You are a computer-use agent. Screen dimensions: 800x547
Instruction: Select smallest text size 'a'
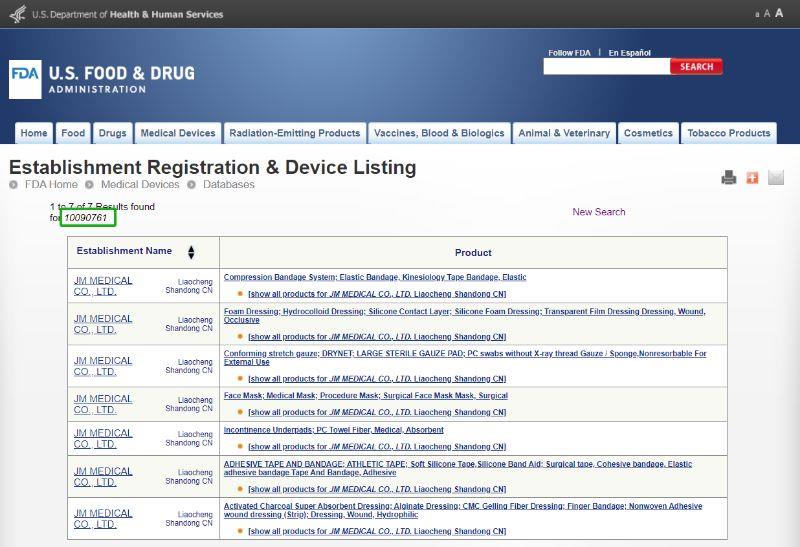point(757,15)
